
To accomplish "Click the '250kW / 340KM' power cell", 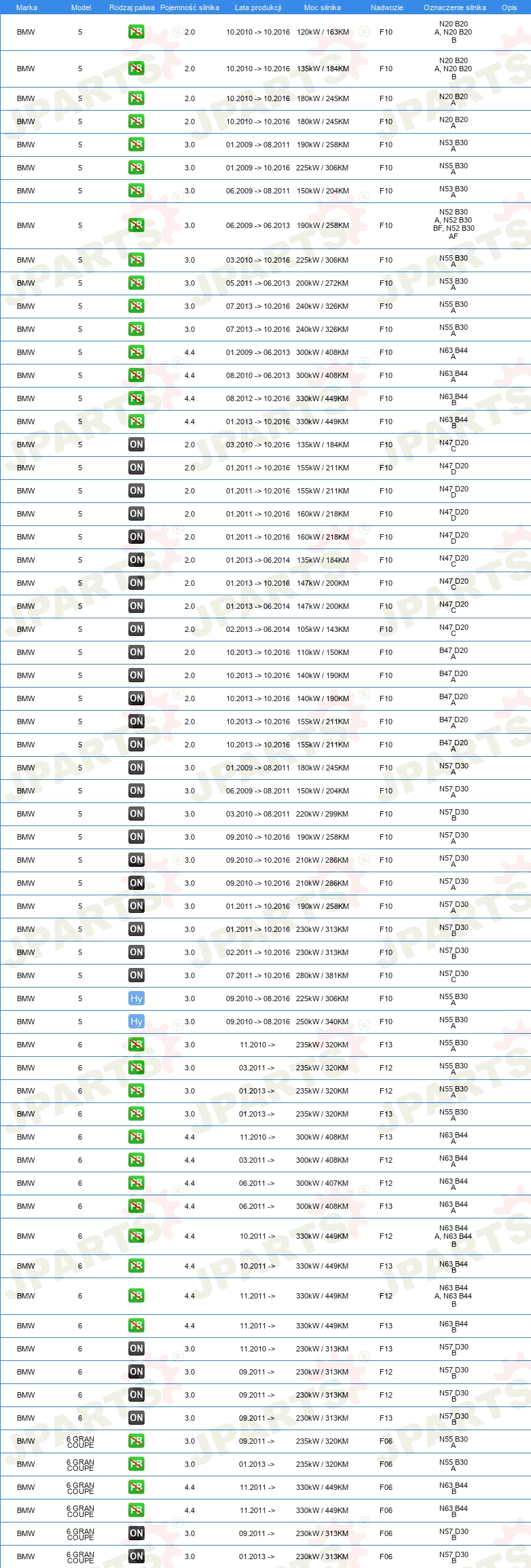I will pos(323,1022).
